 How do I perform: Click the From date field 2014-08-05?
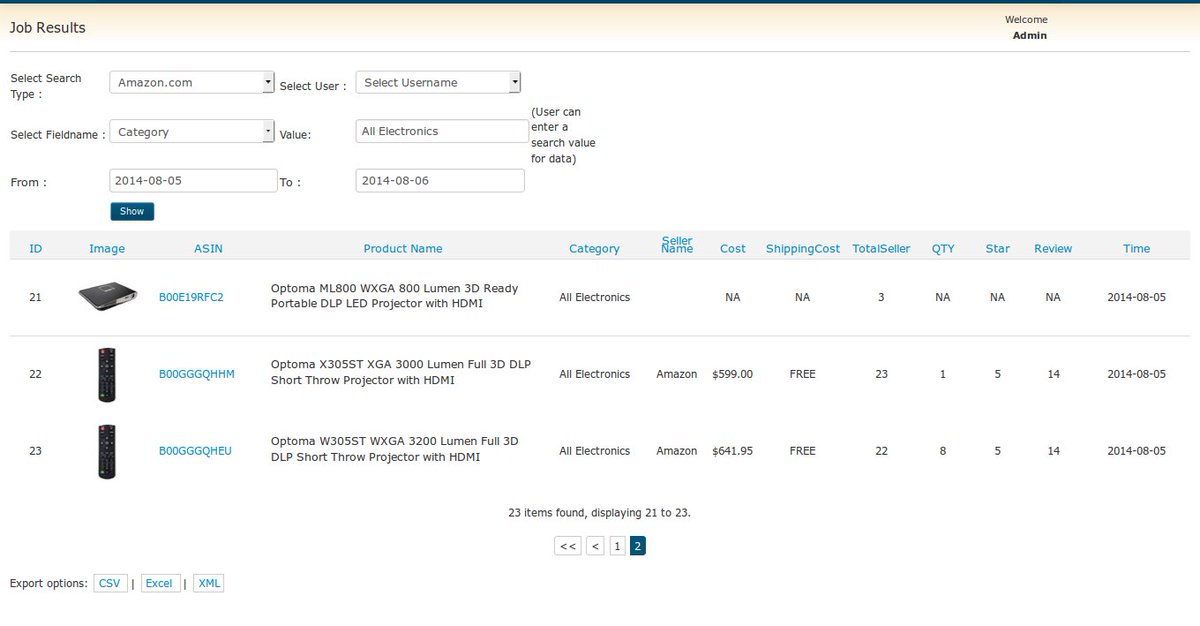[193, 180]
